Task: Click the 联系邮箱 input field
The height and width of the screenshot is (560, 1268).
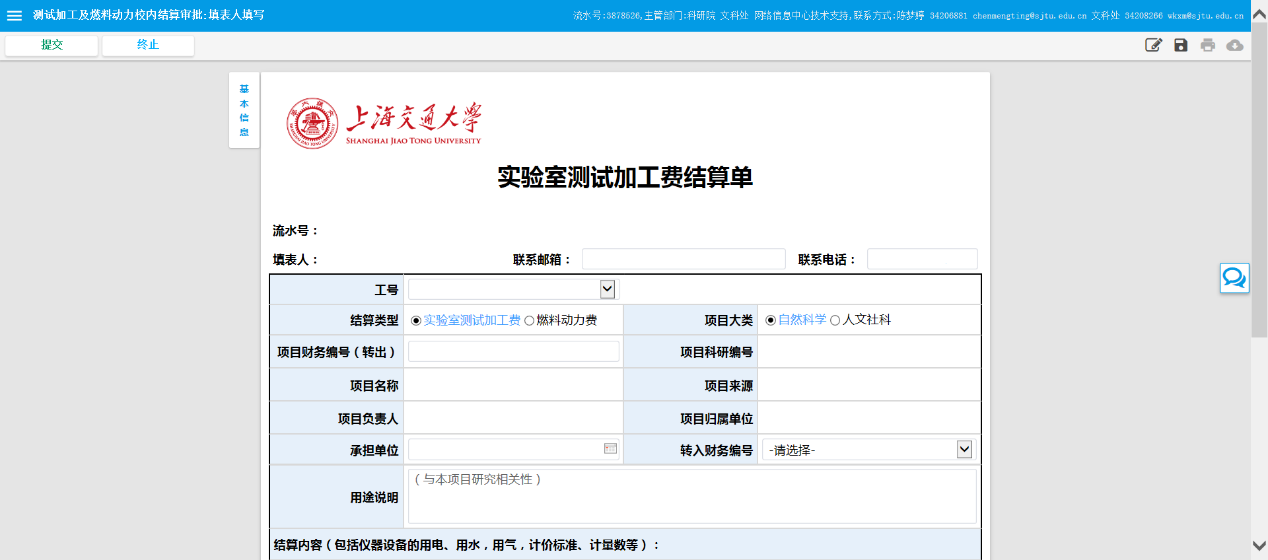Action: (x=683, y=260)
